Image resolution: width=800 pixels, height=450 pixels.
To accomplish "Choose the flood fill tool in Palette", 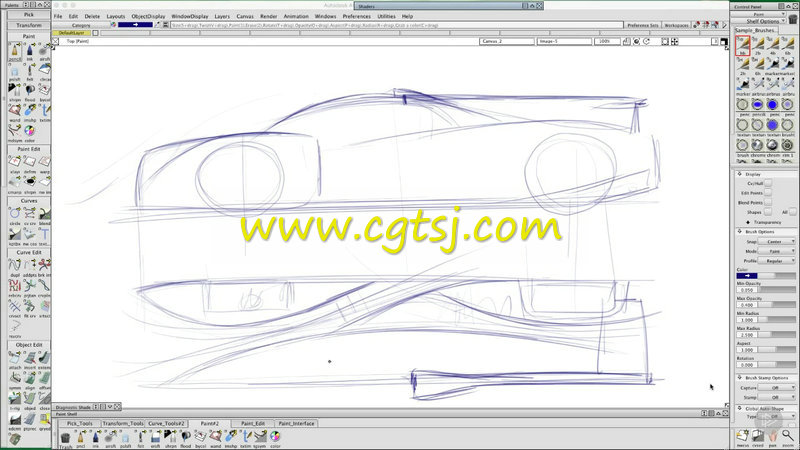I will click(30, 92).
